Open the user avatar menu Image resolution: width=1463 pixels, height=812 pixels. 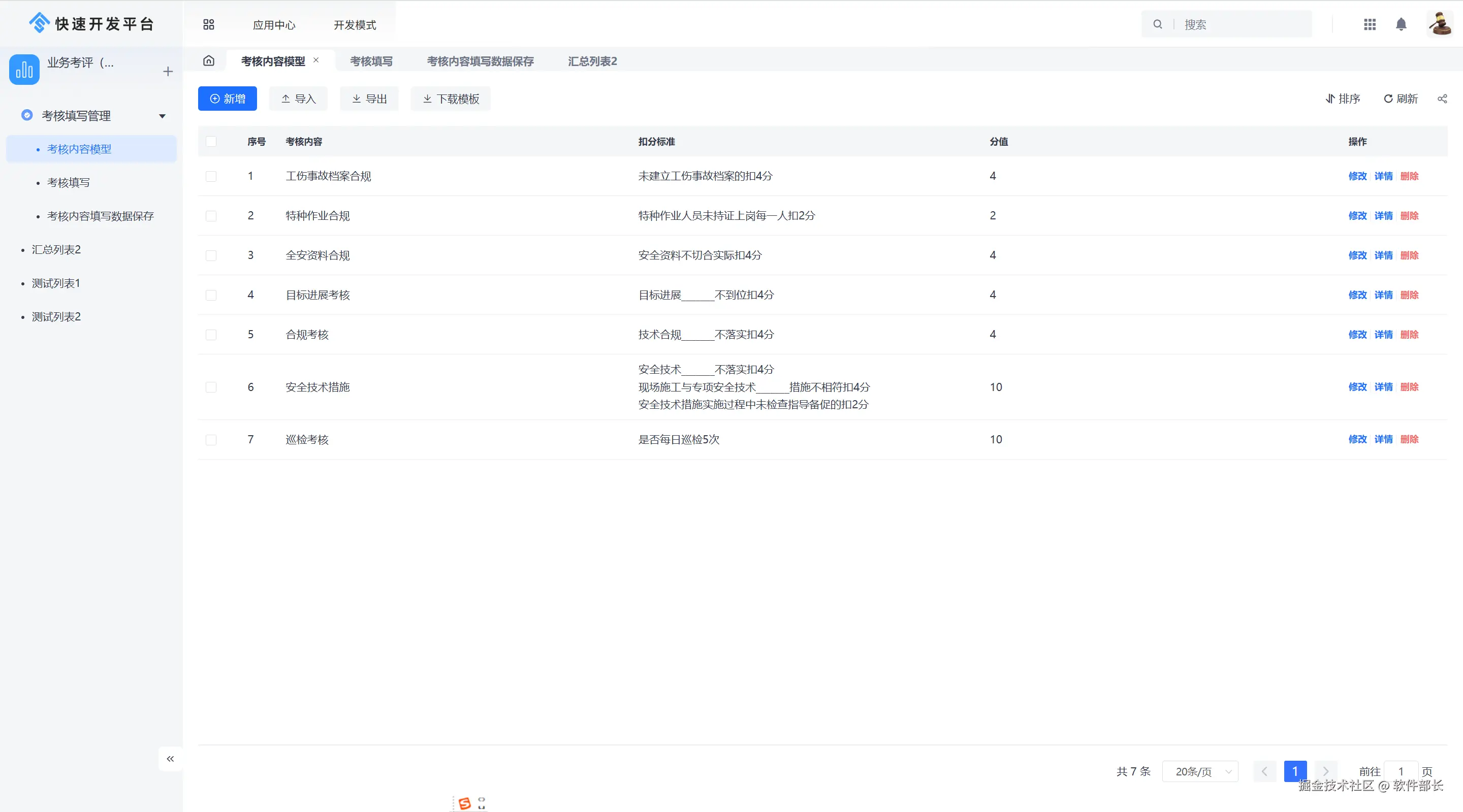[x=1440, y=24]
